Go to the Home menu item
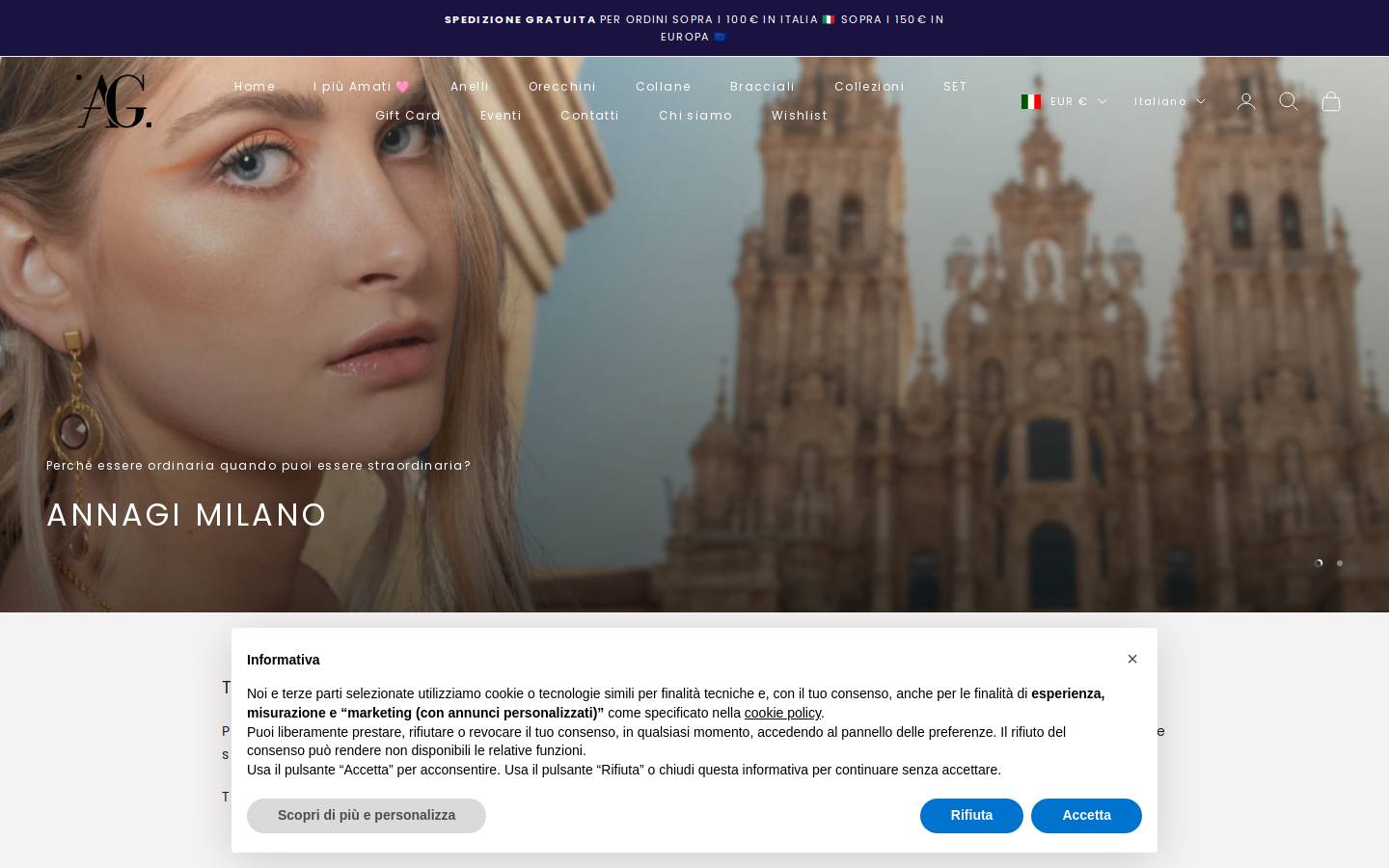1389x868 pixels. (x=255, y=87)
